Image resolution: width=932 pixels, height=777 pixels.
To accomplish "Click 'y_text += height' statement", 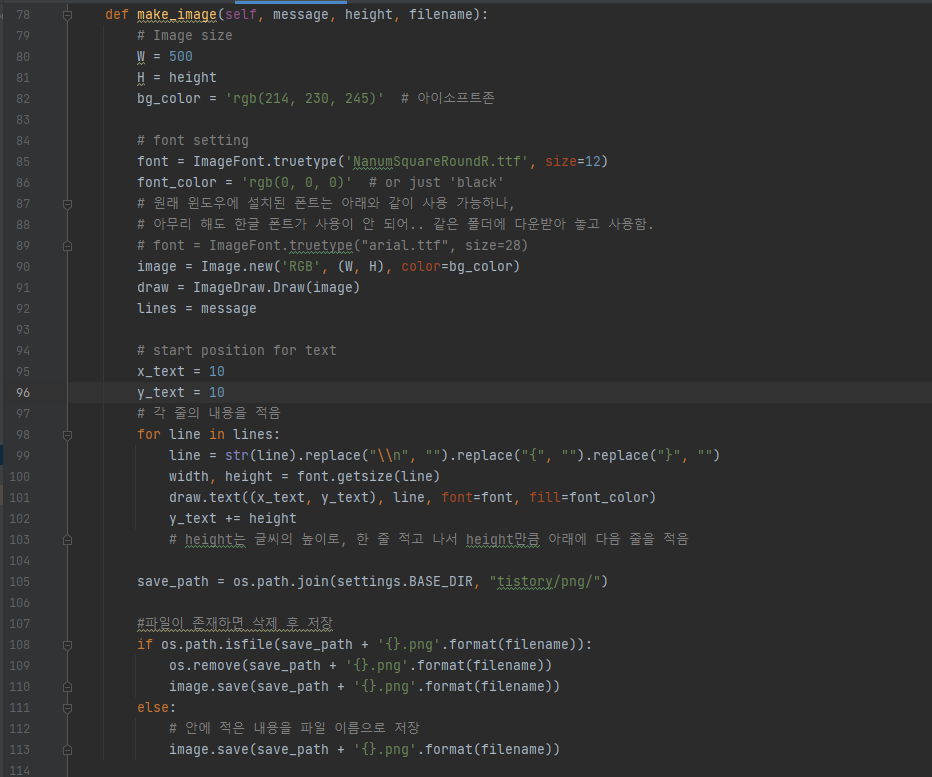I will (x=232, y=519).
